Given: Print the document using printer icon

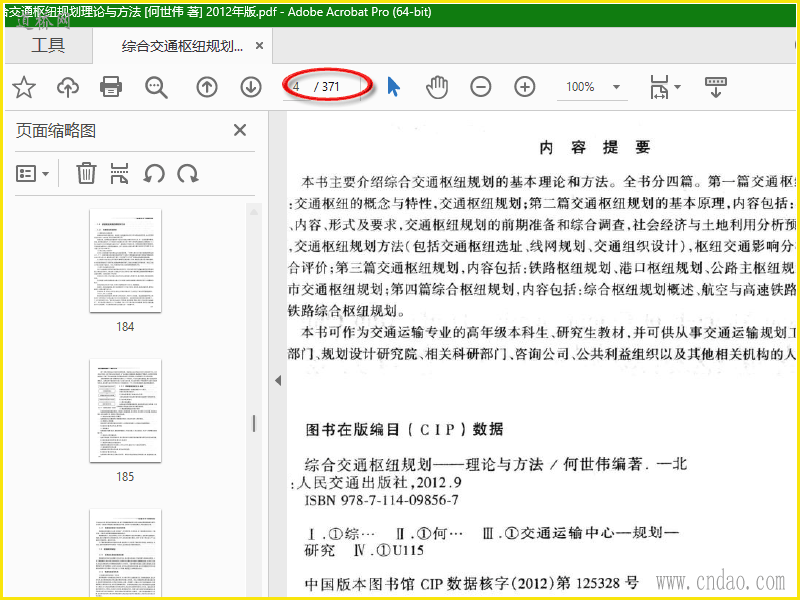Looking at the screenshot, I should pyautogui.click(x=111, y=87).
